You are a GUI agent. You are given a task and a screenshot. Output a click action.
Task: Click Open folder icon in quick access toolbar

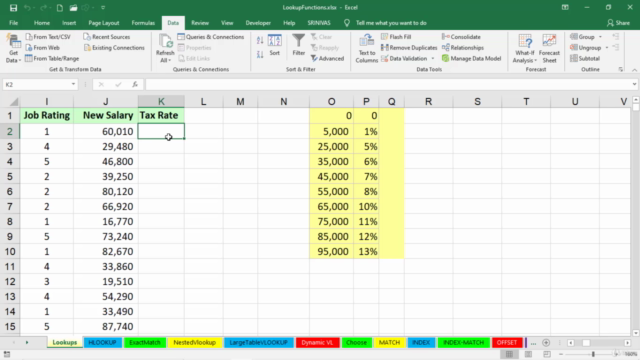pos(73,8)
